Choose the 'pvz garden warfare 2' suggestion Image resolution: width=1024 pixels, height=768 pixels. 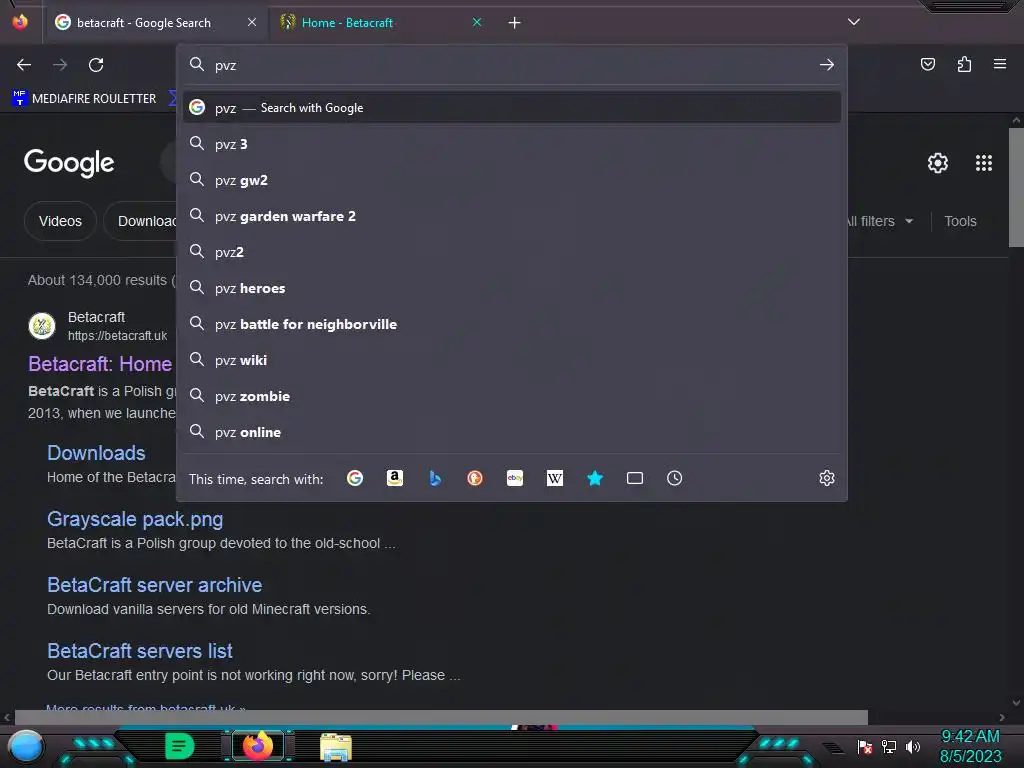[x=512, y=216]
